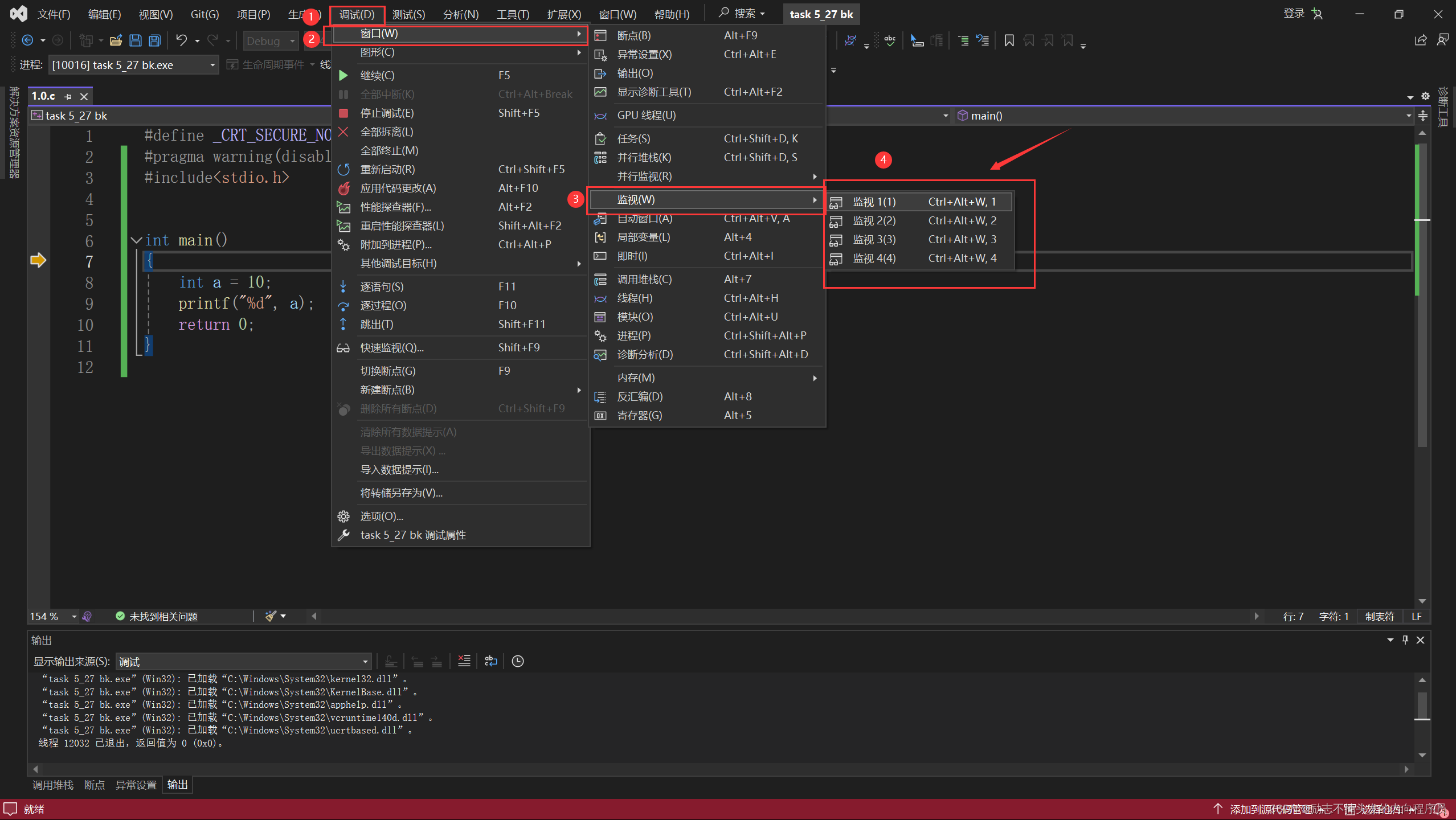Switch to 调用堆栈 bottom tab
1456x820 pixels.
point(53,785)
